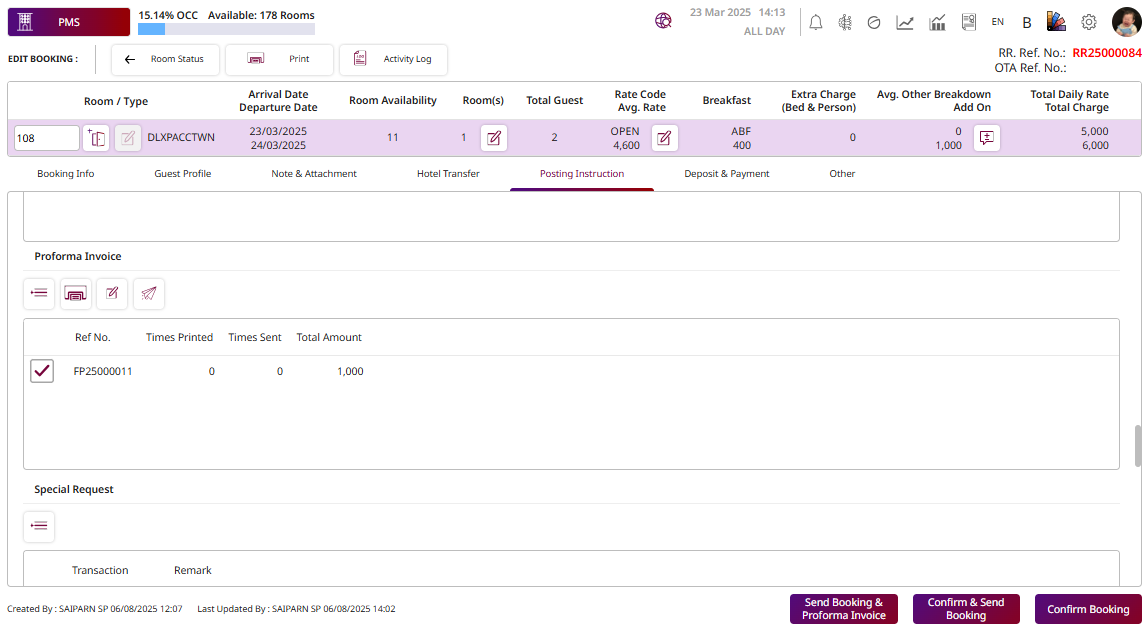Send the proforma invoice via paper plane icon
The height and width of the screenshot is (632, 1147).
(149, 293)
